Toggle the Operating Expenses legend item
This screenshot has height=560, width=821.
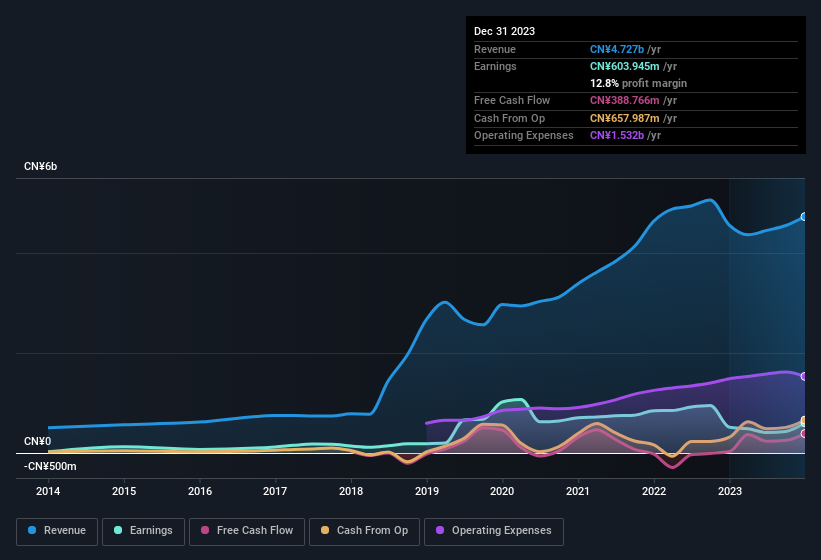click(493, 531)
